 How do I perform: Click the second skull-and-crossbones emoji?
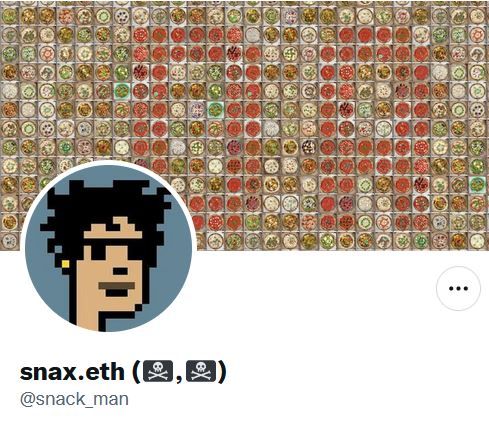tap(201, 371)
